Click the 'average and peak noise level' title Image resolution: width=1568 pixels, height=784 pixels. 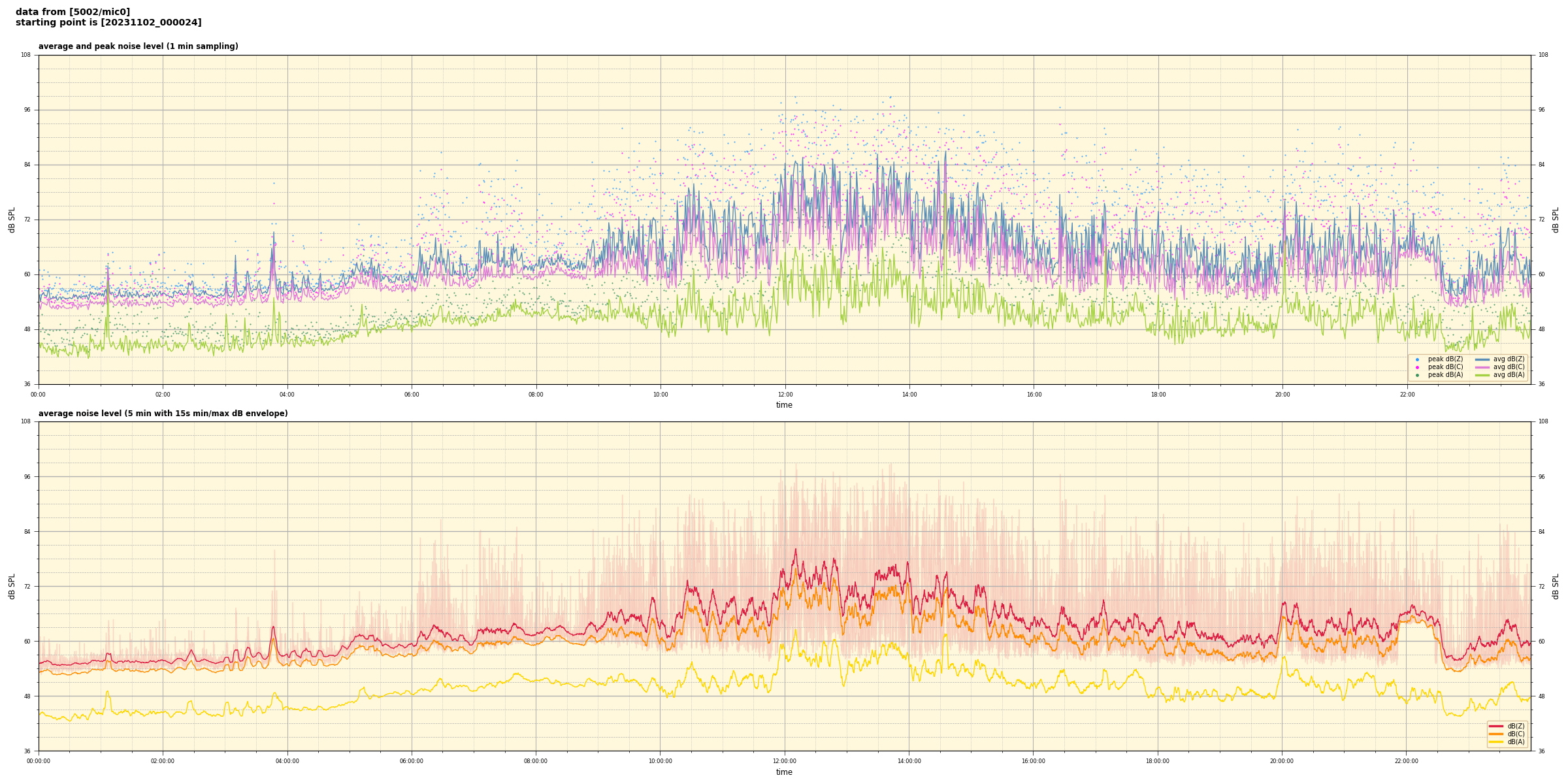pos(138,46)
